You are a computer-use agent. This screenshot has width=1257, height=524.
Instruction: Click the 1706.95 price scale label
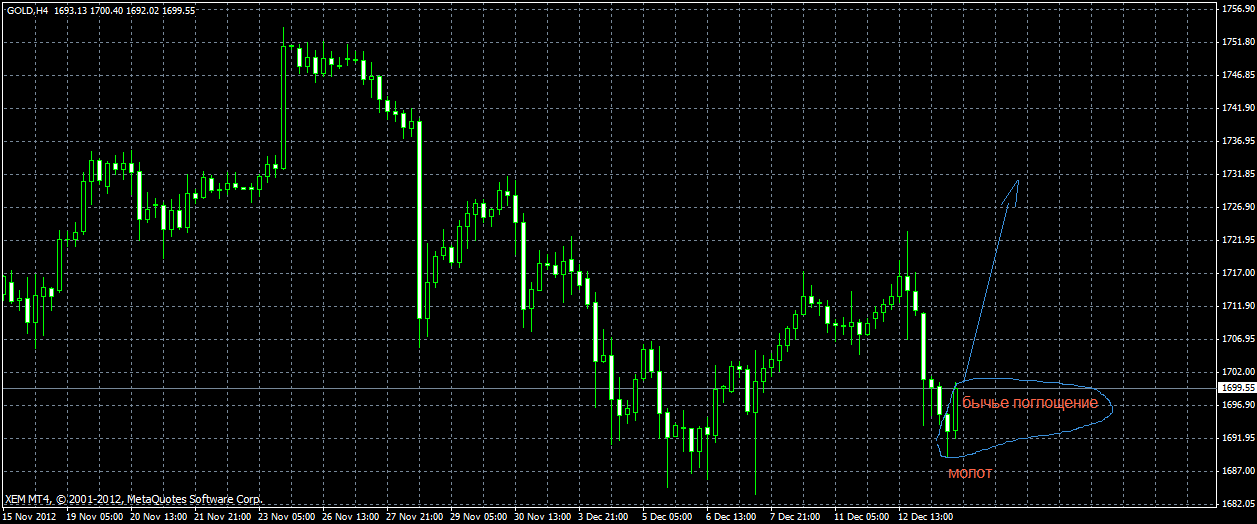coord(1238,339)
